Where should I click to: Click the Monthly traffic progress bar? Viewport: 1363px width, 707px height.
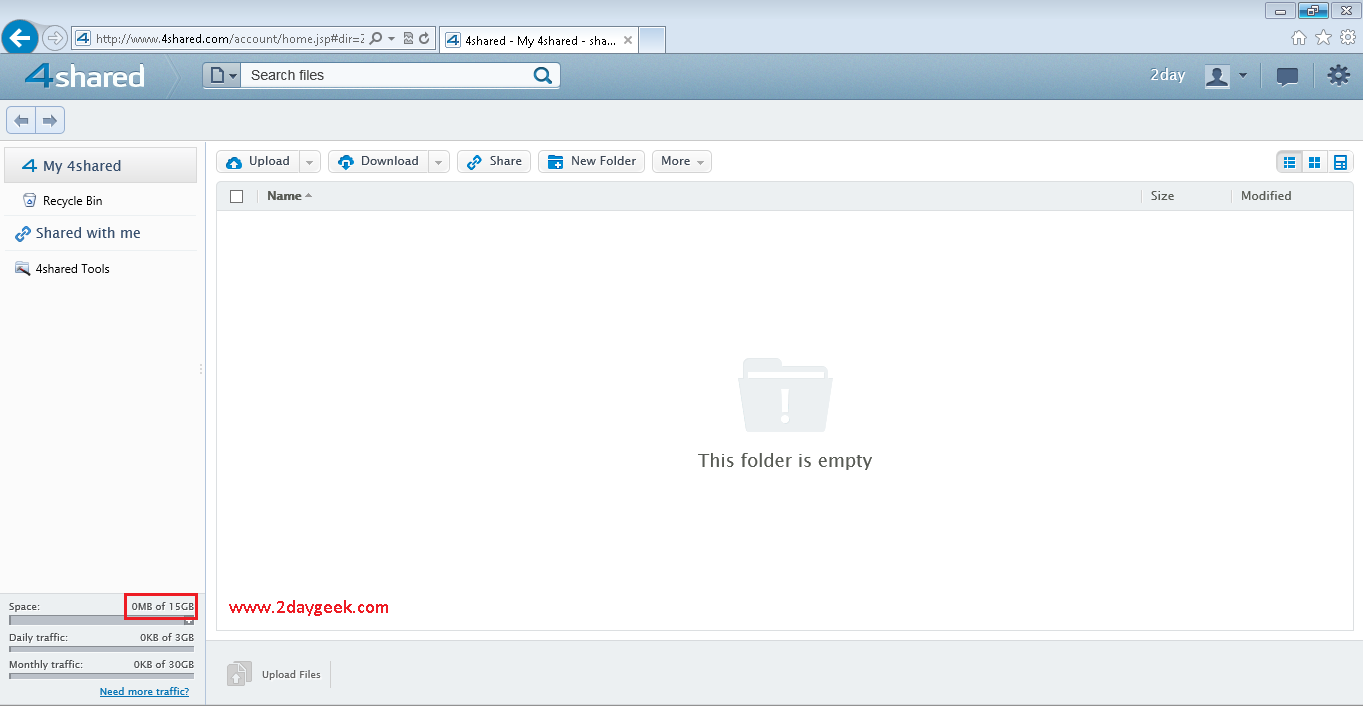pyautogui.click(x=101, y=676)
